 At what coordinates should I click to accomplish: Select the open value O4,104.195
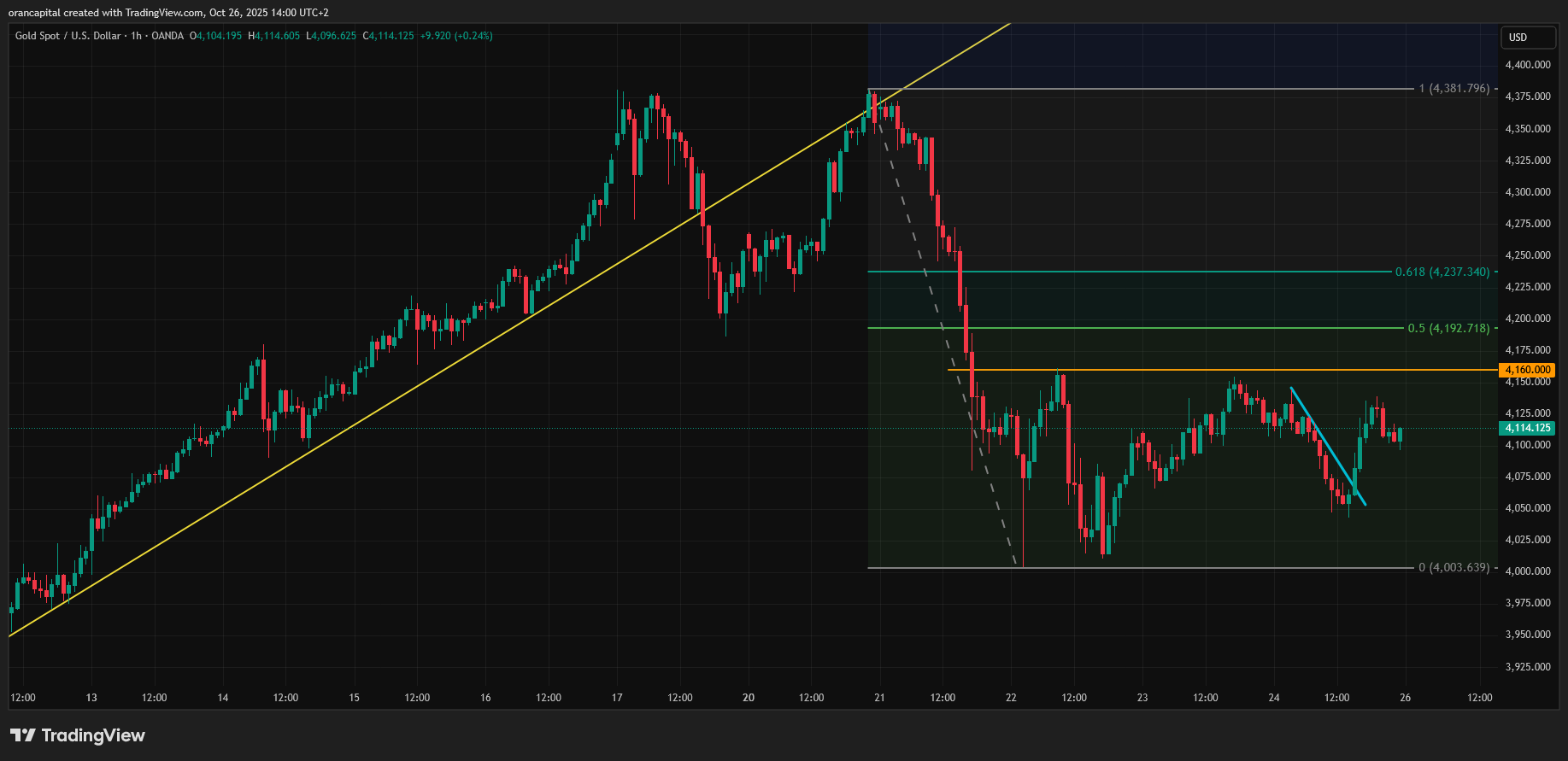tap(215, 36)
